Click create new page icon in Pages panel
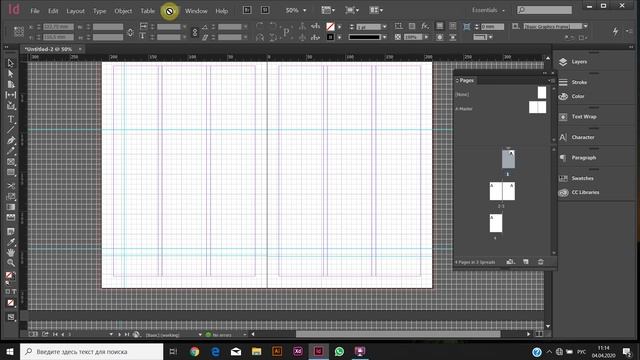The image size is (640, 360). pos(526,262)
